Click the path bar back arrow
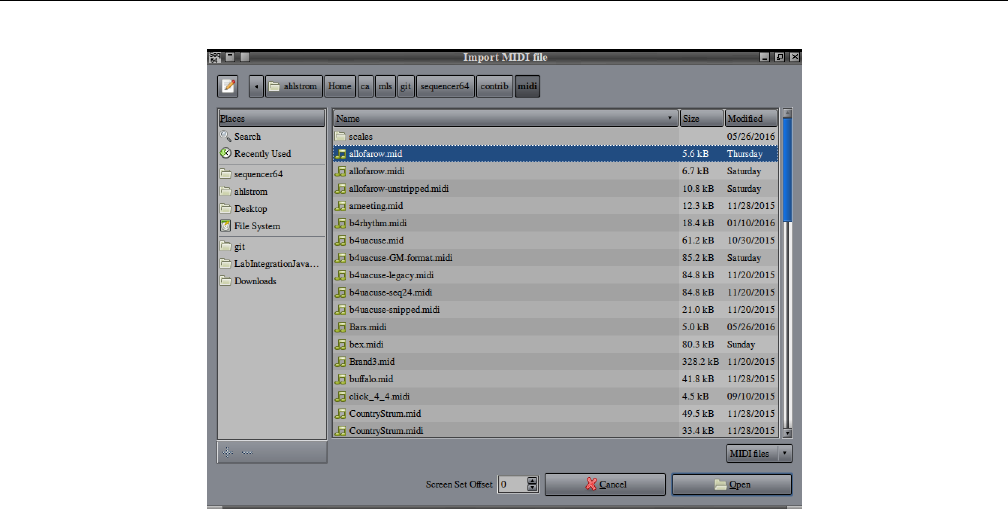1008x509 pixels. (256, 86)
